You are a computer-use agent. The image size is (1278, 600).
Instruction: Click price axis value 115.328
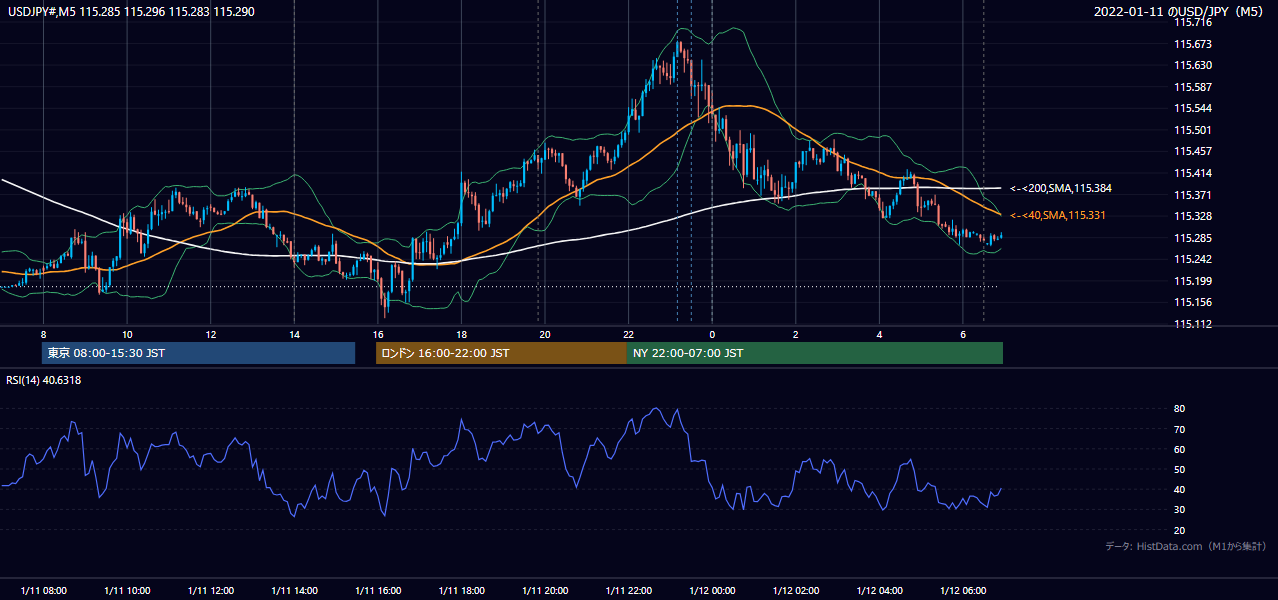tap(1192, 216)
